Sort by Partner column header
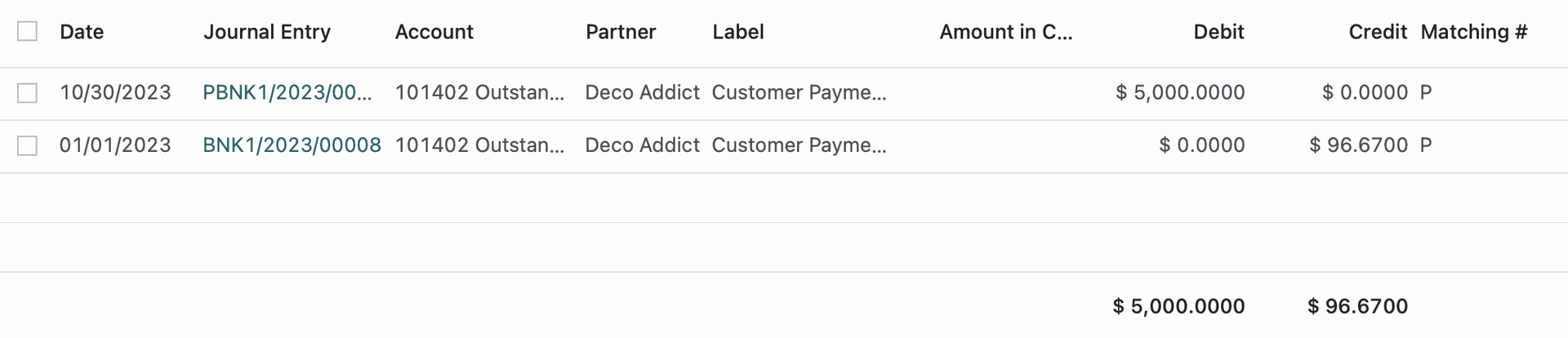The height and width of the screenshot is (338, 1568). tap(621, 32)
